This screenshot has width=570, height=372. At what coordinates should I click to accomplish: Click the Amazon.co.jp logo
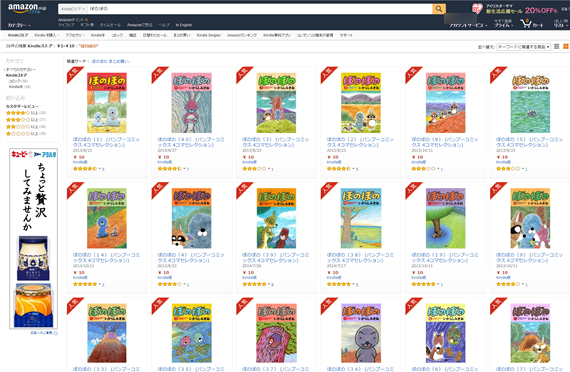click(27, 8)
